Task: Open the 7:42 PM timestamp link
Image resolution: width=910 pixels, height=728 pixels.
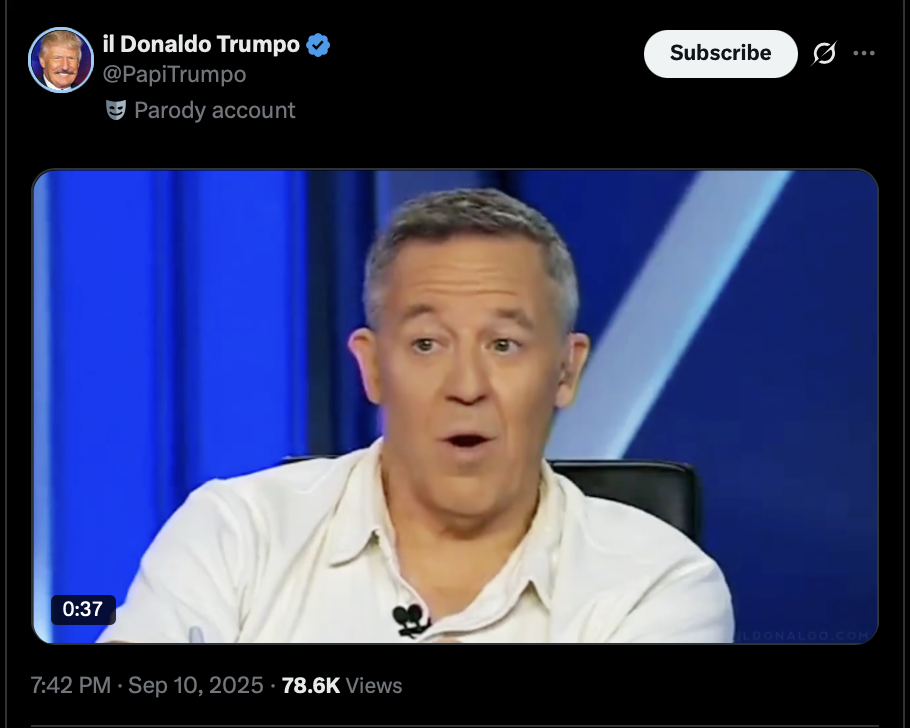Action: [x=70, y=686]
